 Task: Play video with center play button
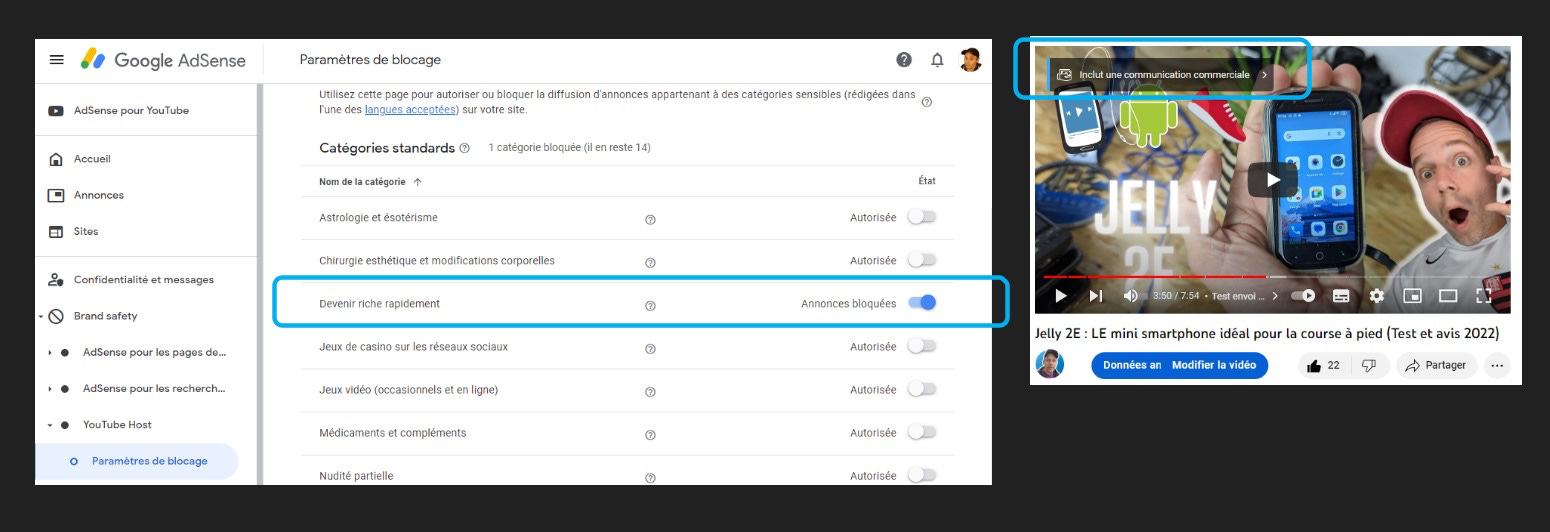[1272, 180]
